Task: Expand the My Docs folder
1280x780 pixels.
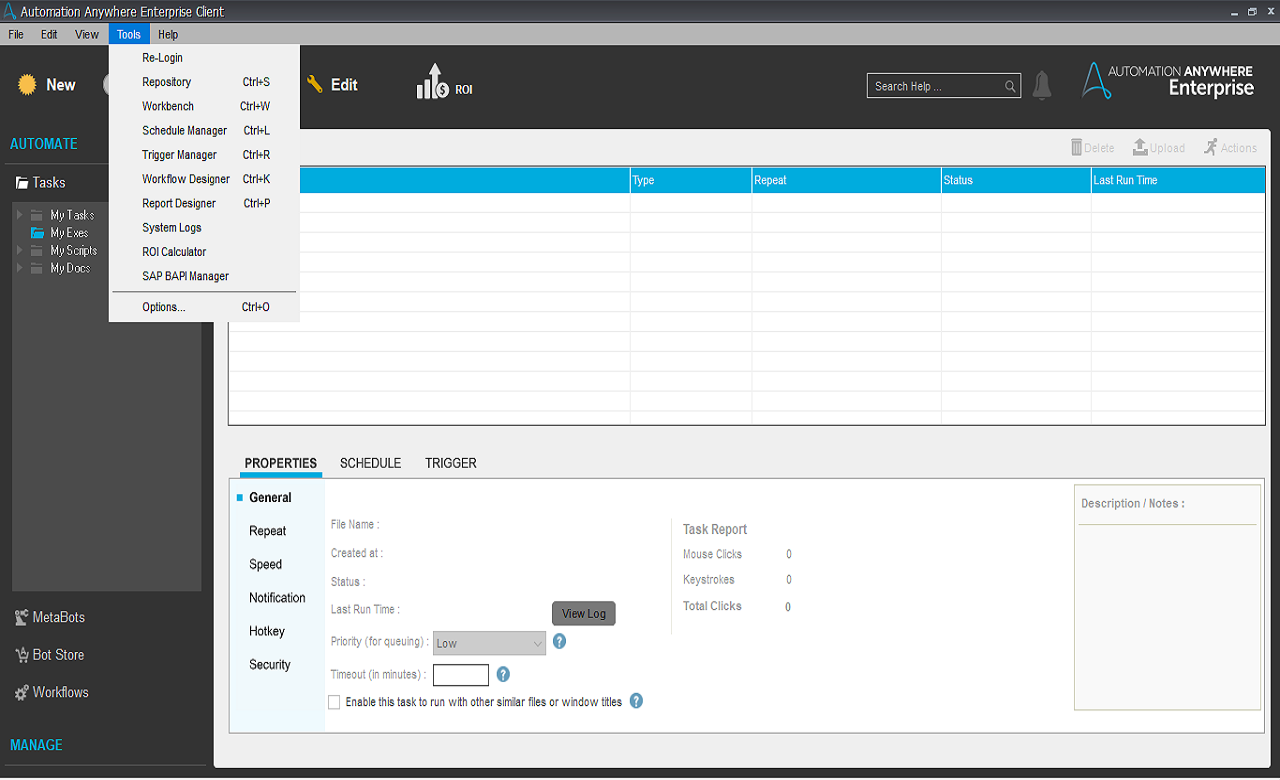Action: click(x=19, y=268)
